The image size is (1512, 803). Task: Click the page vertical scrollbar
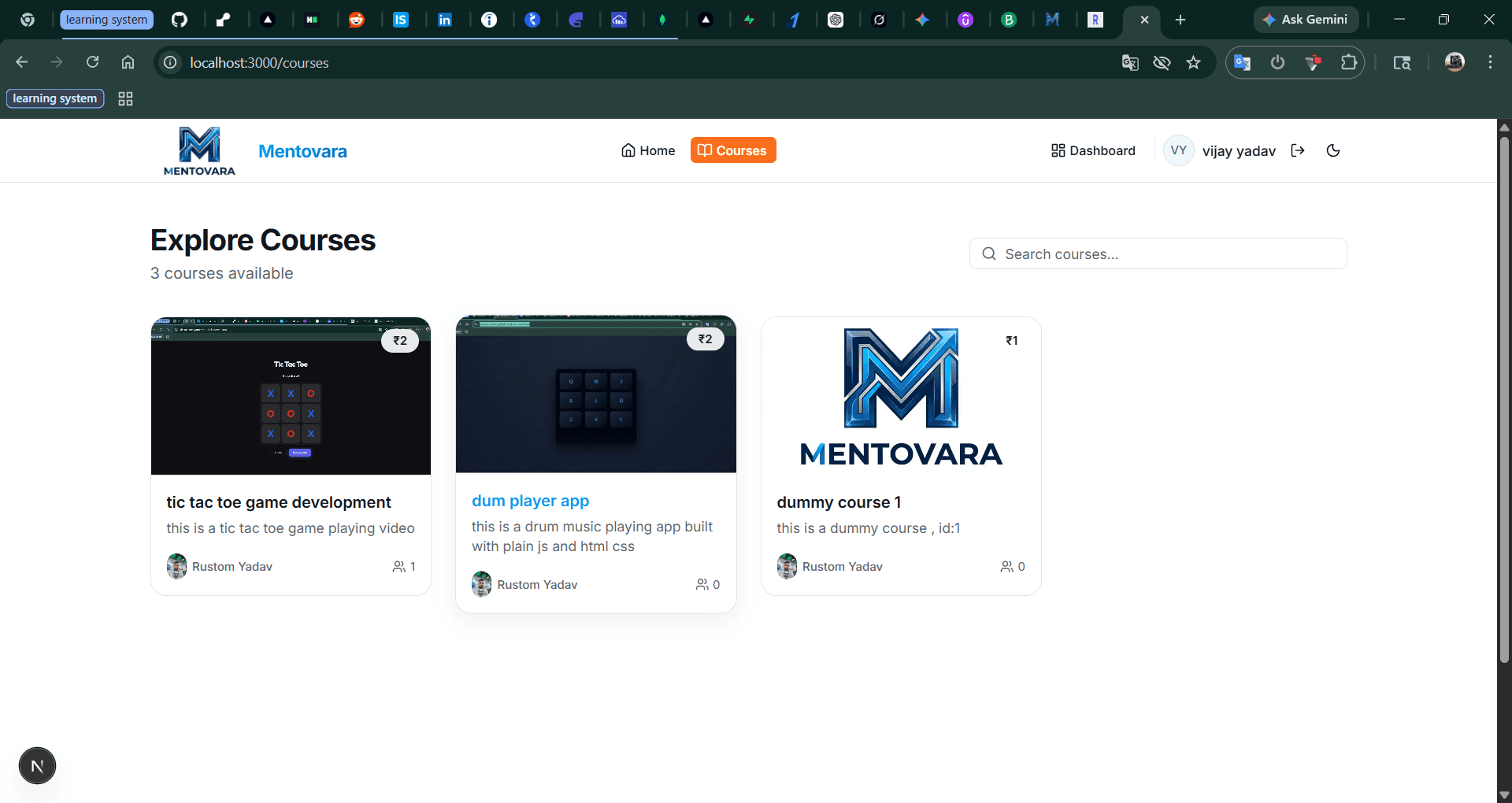click(x=1504, y=400)
